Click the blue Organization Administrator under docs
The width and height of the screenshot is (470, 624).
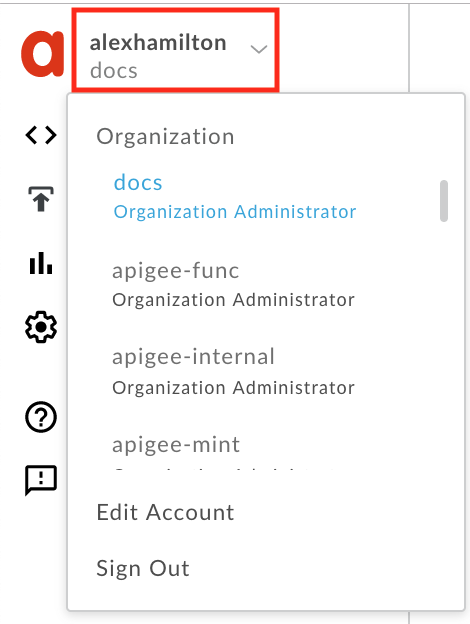235,212
